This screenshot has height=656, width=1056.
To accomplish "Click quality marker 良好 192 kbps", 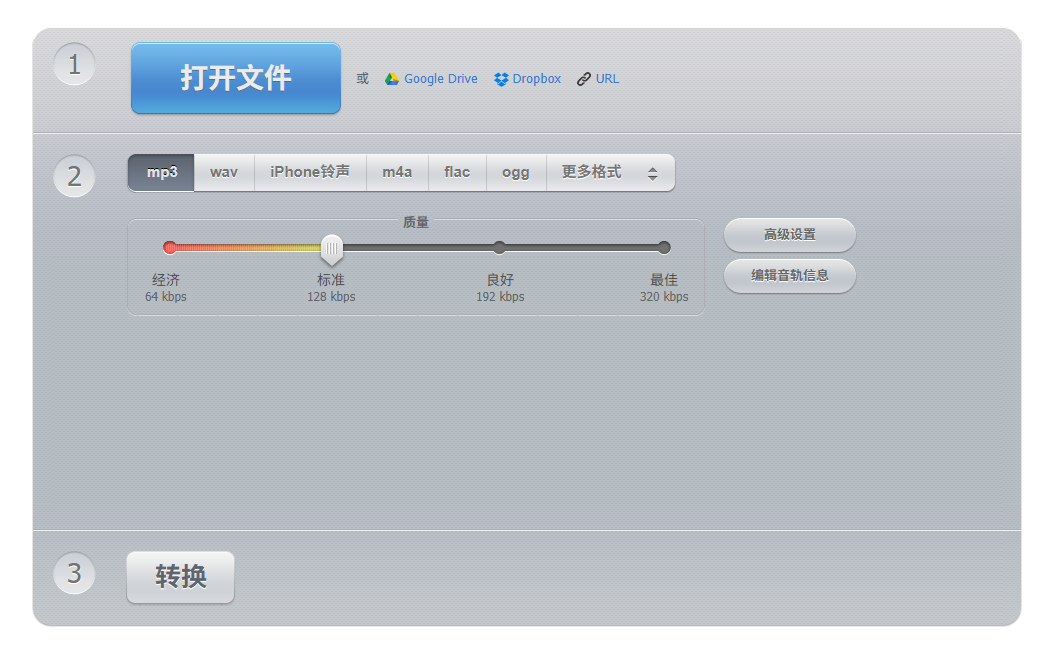I will (x=499, y=247).
